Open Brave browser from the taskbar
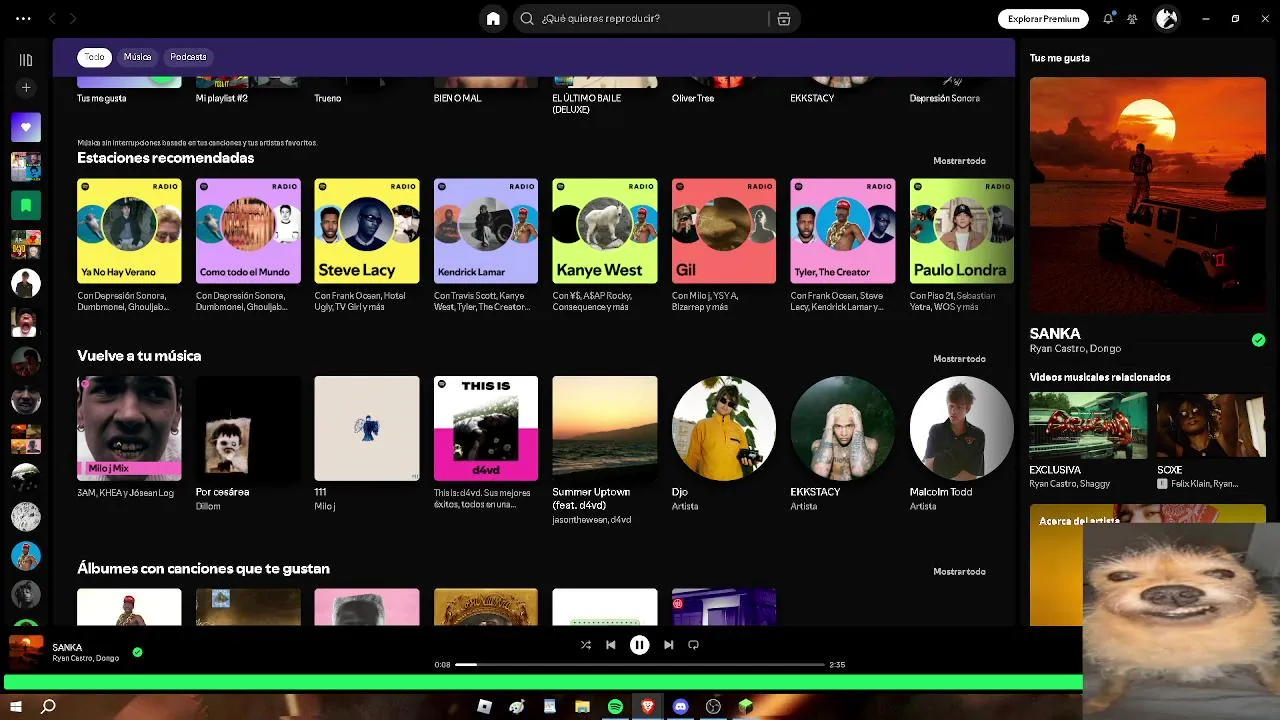 648,707
